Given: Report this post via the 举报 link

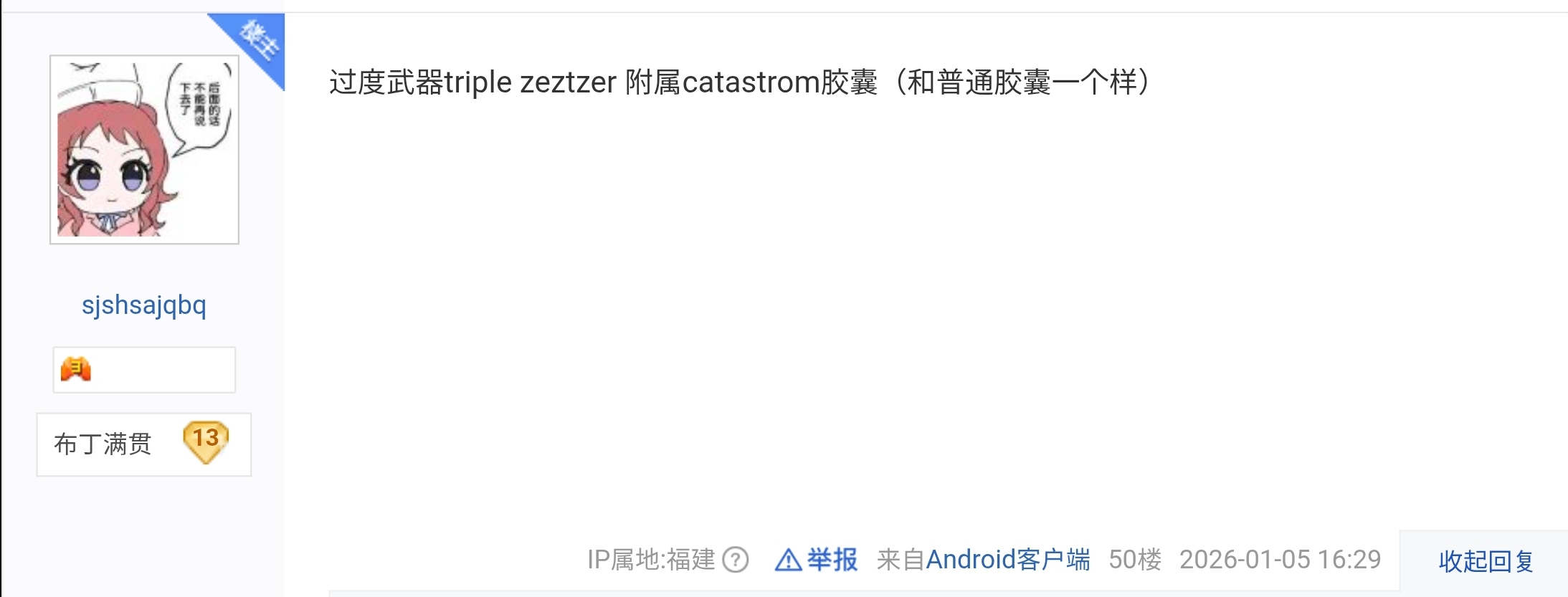Looking at the screenshot, I should (x=832, y=560).
